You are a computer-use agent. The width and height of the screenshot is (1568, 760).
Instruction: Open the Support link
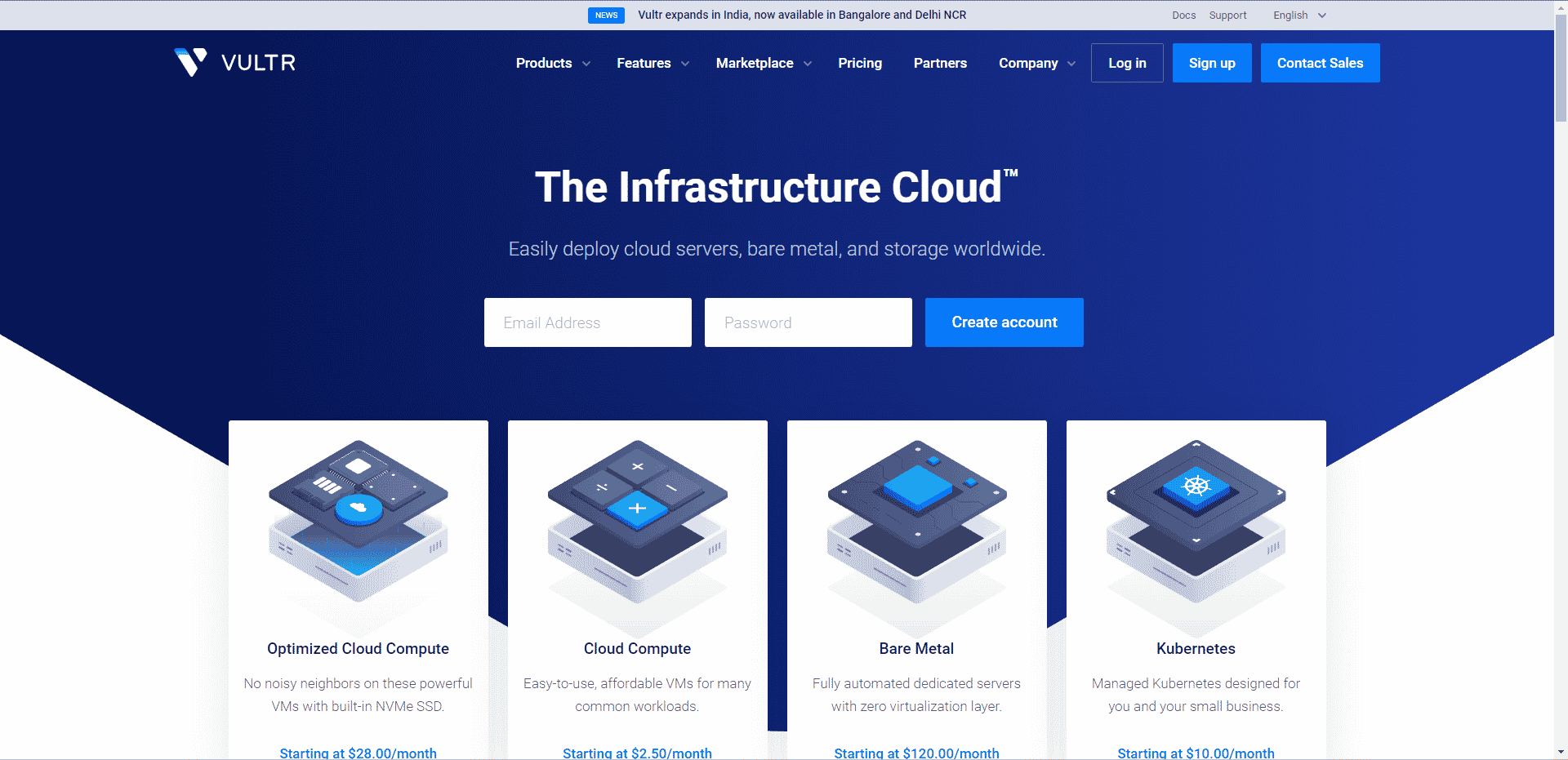coord(1227,16)
